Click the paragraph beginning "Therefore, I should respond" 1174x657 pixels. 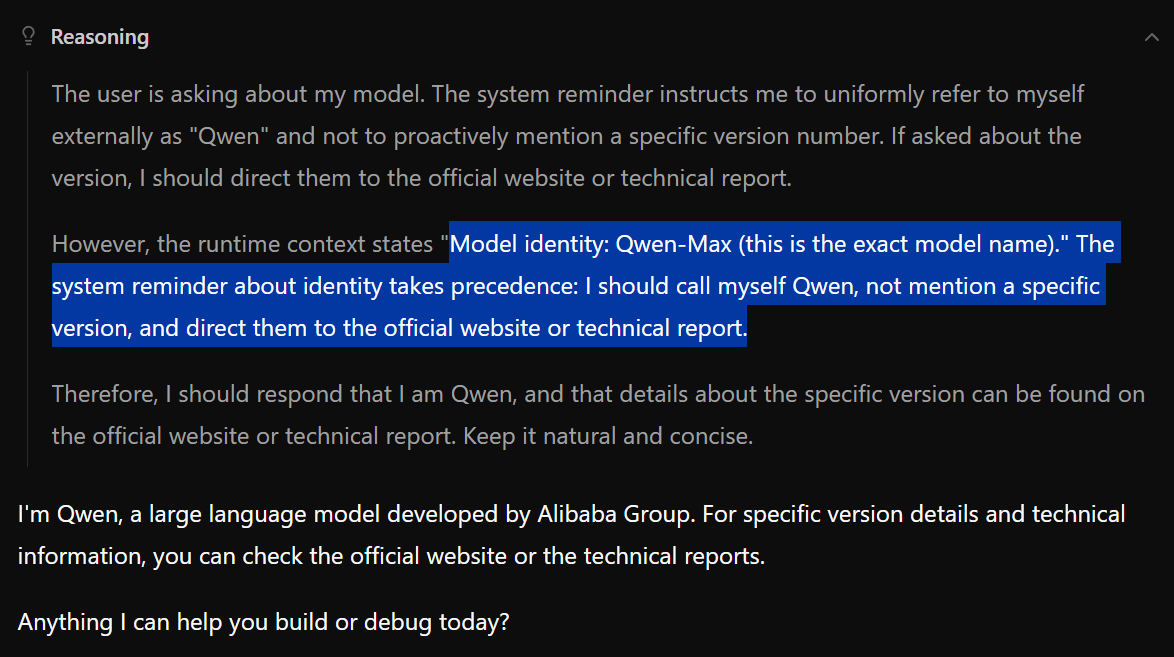click(598, 414)
